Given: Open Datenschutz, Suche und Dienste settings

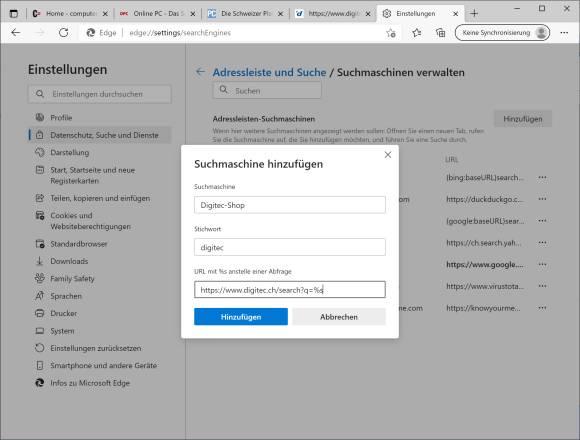Looking at the screenshot, I should pyautogui.click(x=100, y=135).
